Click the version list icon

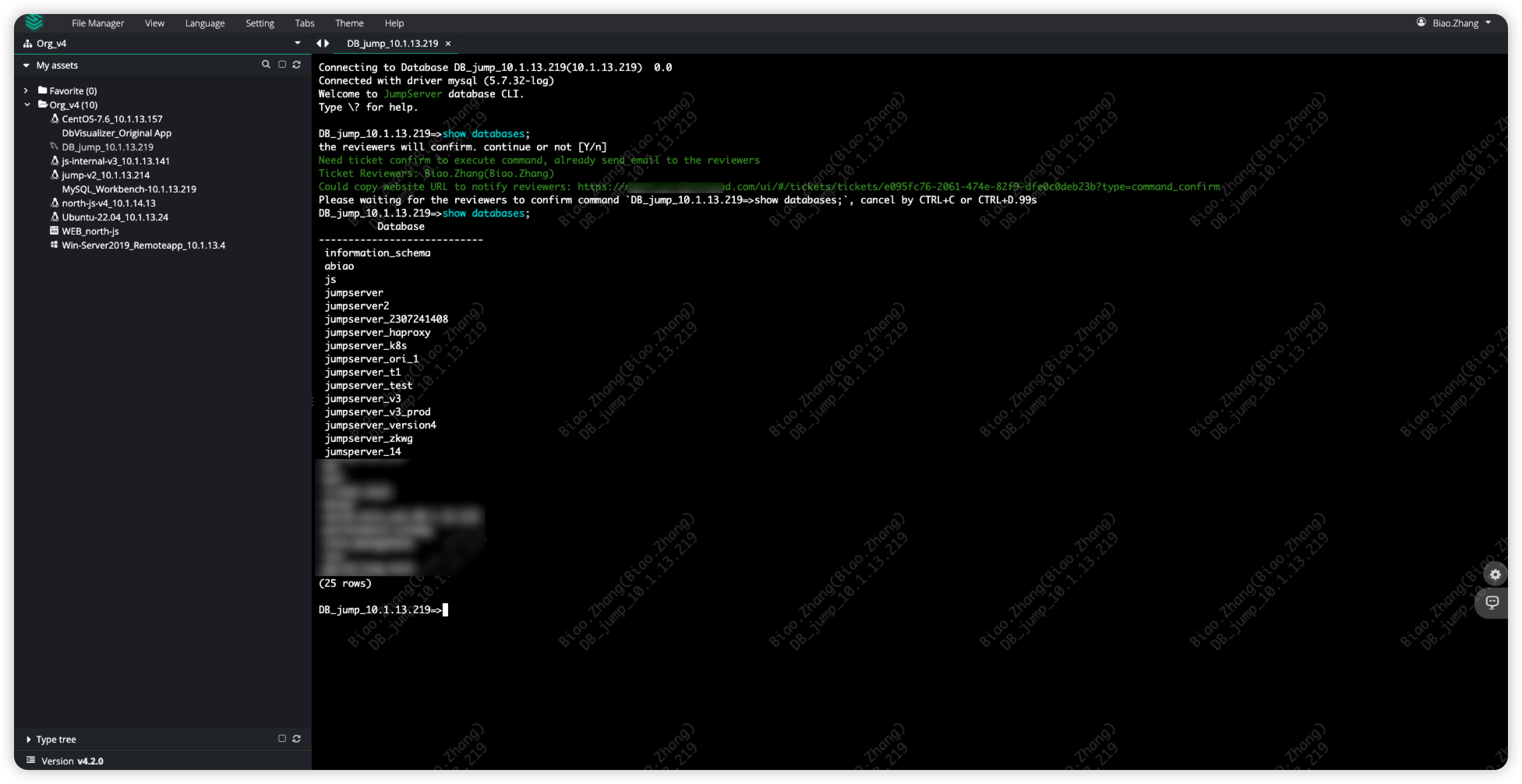tap(31, 761)
